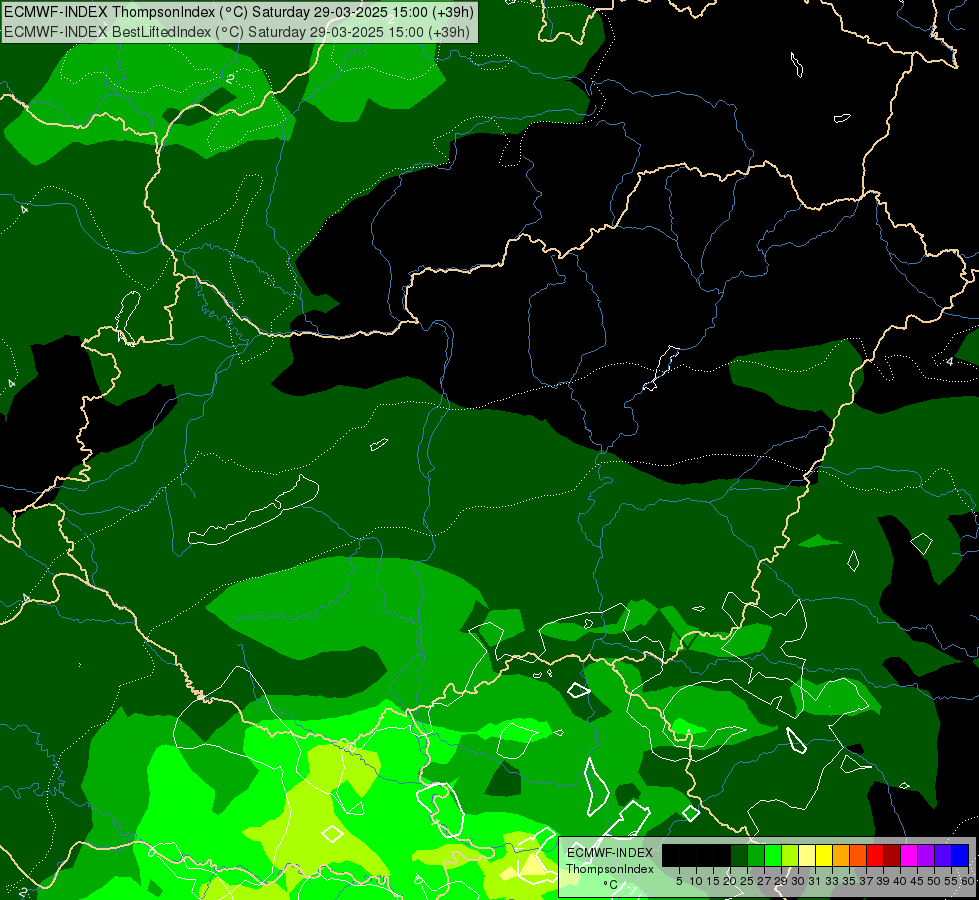Click the legend tick value 5
This screenshot has width=979, height=900.
point(679,881)
